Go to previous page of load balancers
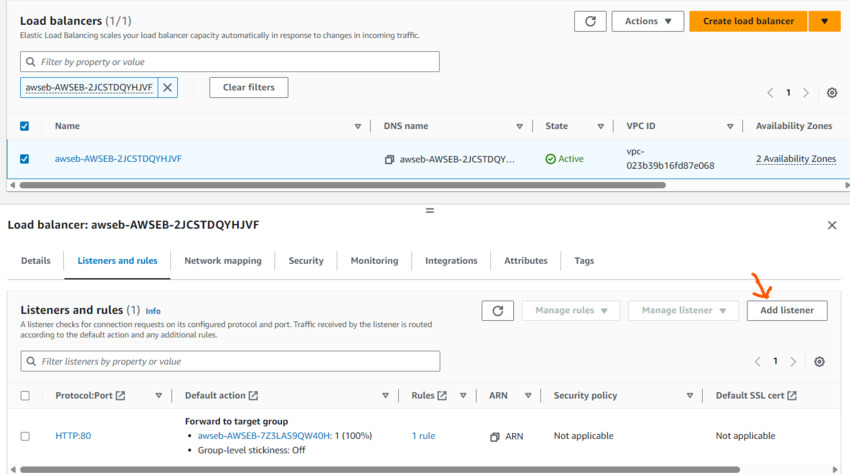850x474 pixels. pyautogui.click(x=770, y=93)
